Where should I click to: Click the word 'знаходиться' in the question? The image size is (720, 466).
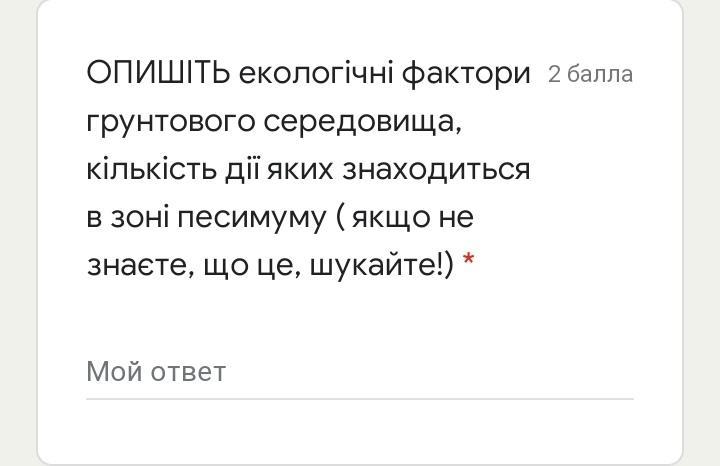pyautogui.click(x=436, y=169)
